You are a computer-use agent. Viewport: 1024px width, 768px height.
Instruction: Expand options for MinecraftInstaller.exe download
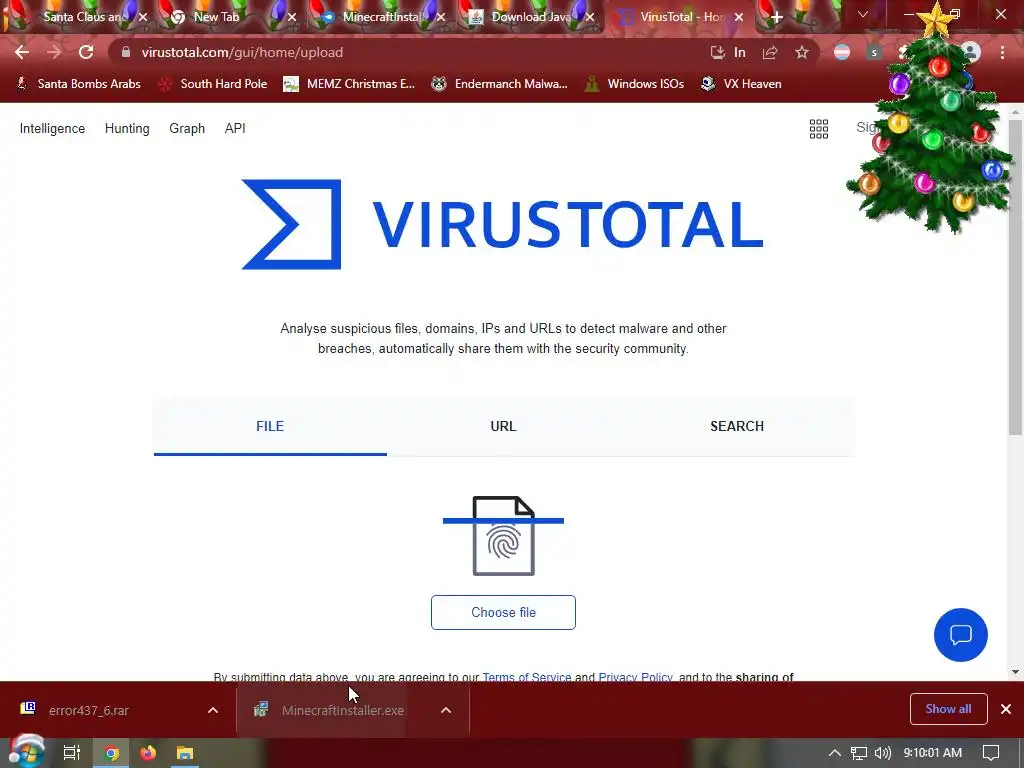(x=446, y=711)
